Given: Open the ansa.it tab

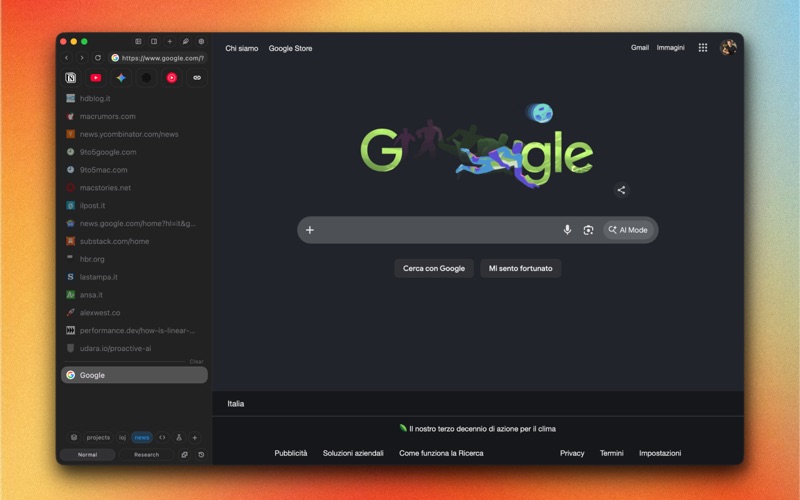Looking at the screenshot, I should pyautogui.click(x=134, y=295).
